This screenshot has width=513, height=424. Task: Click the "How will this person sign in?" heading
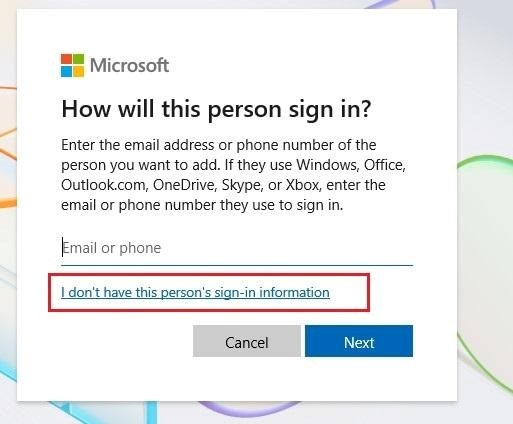[x=216, y=109]
